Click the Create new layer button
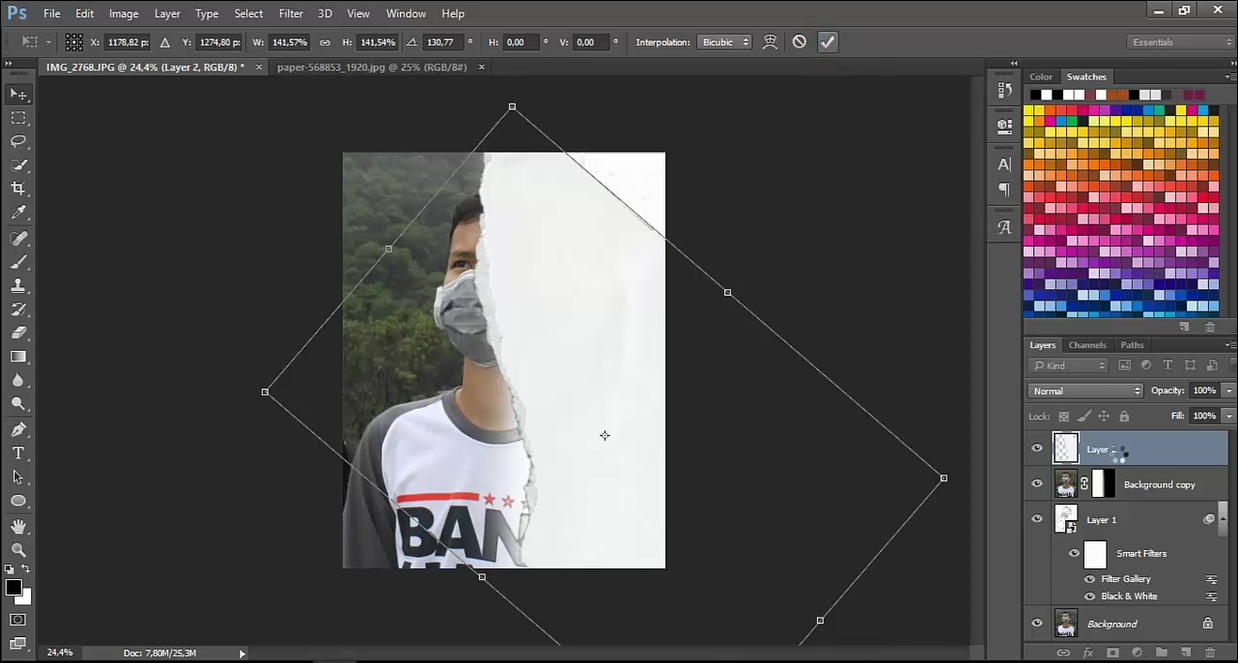 point(1185,653)
